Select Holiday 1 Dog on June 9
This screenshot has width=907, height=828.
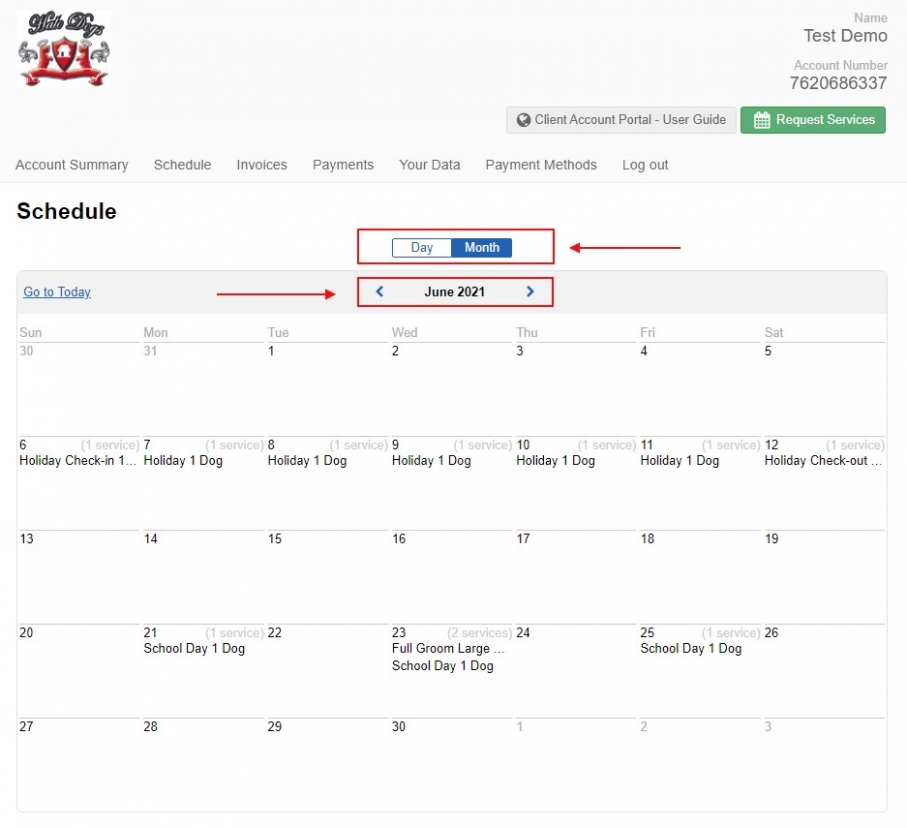click(x=432, y=461)
